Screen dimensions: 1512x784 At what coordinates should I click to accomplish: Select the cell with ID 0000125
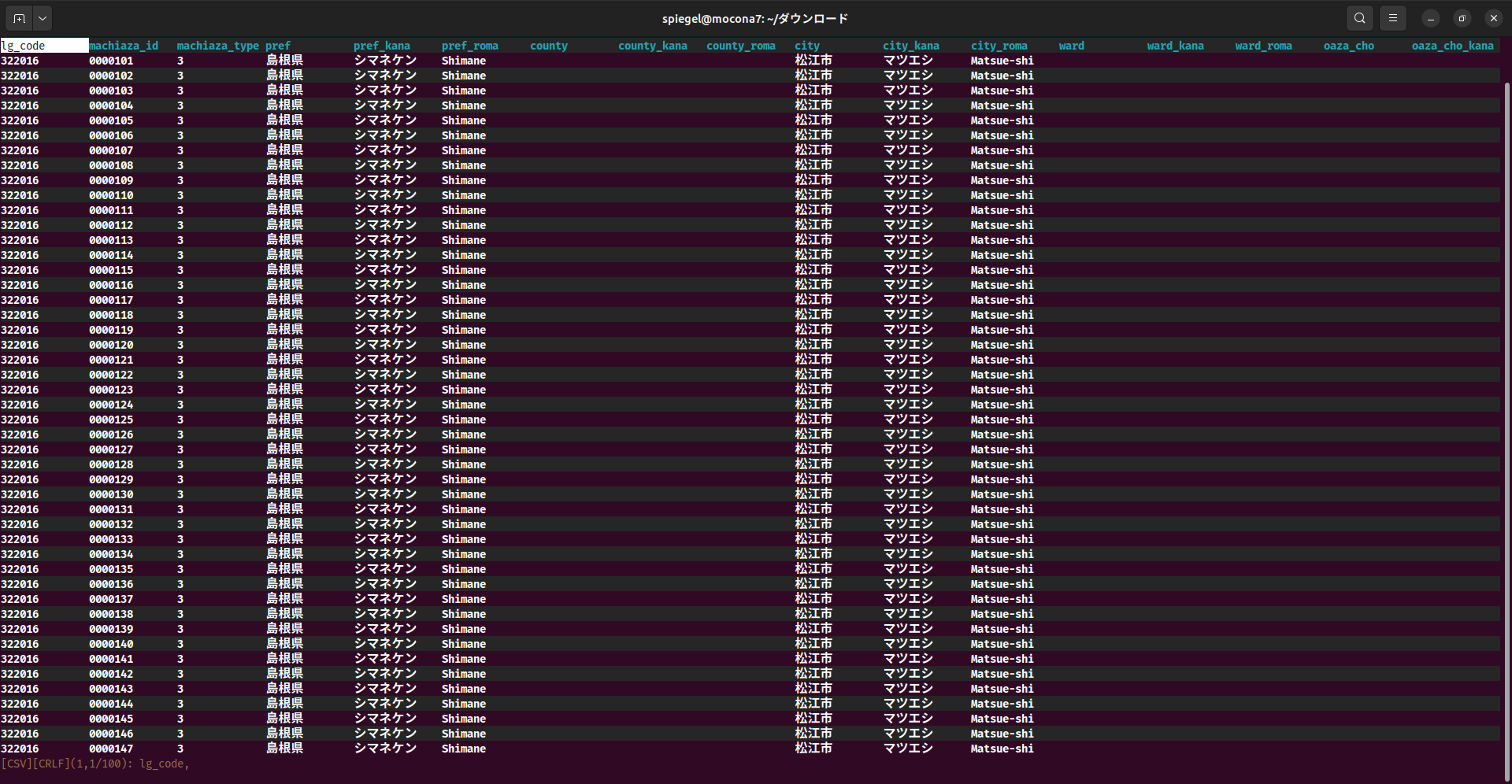(x=111, y=420)
